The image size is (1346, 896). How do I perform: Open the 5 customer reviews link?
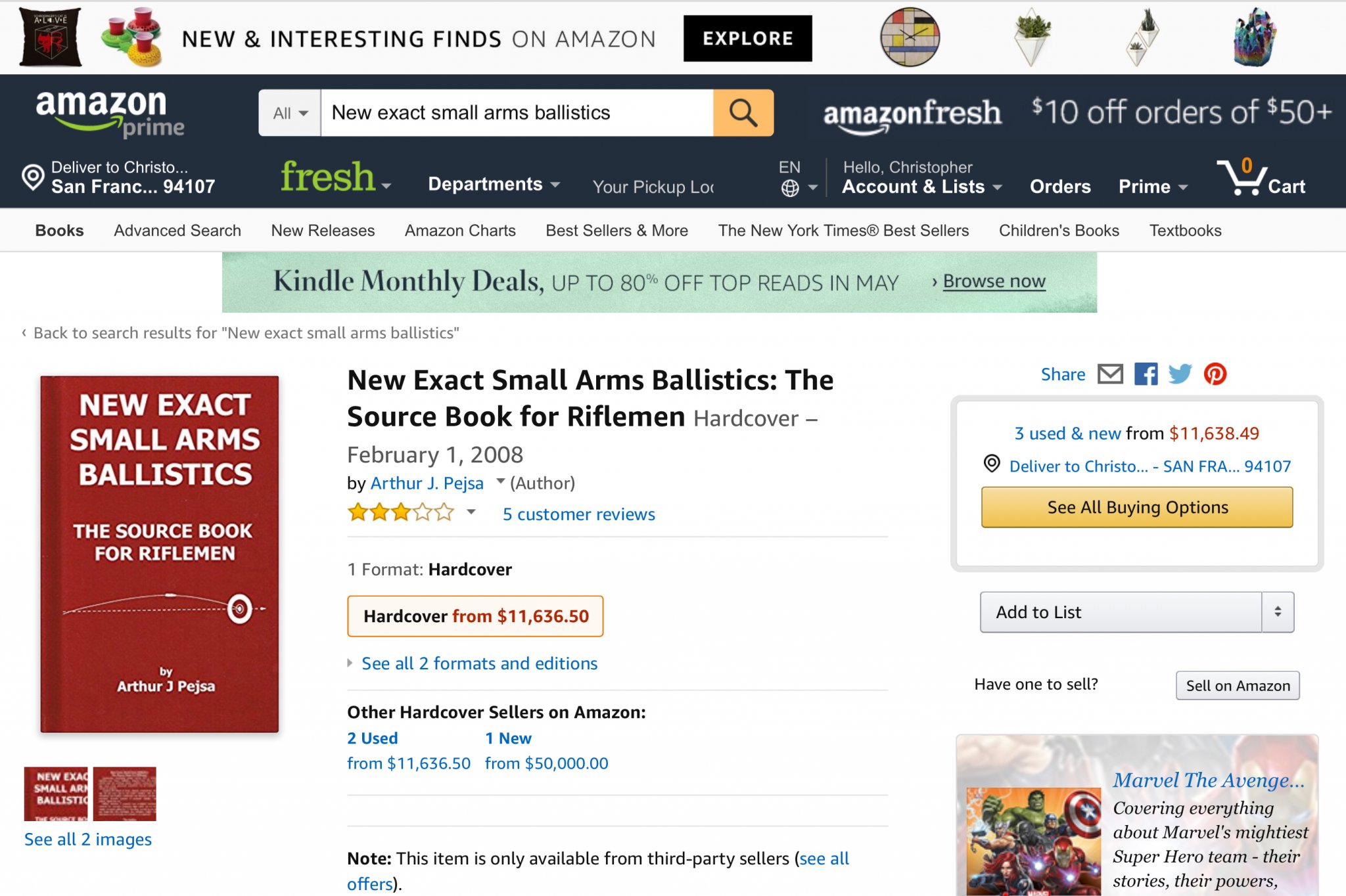[578, 514]
